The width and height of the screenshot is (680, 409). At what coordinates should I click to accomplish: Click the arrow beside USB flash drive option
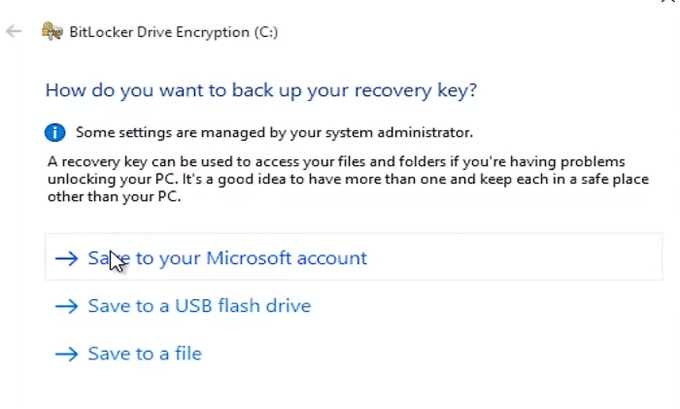tap(66, 306)
